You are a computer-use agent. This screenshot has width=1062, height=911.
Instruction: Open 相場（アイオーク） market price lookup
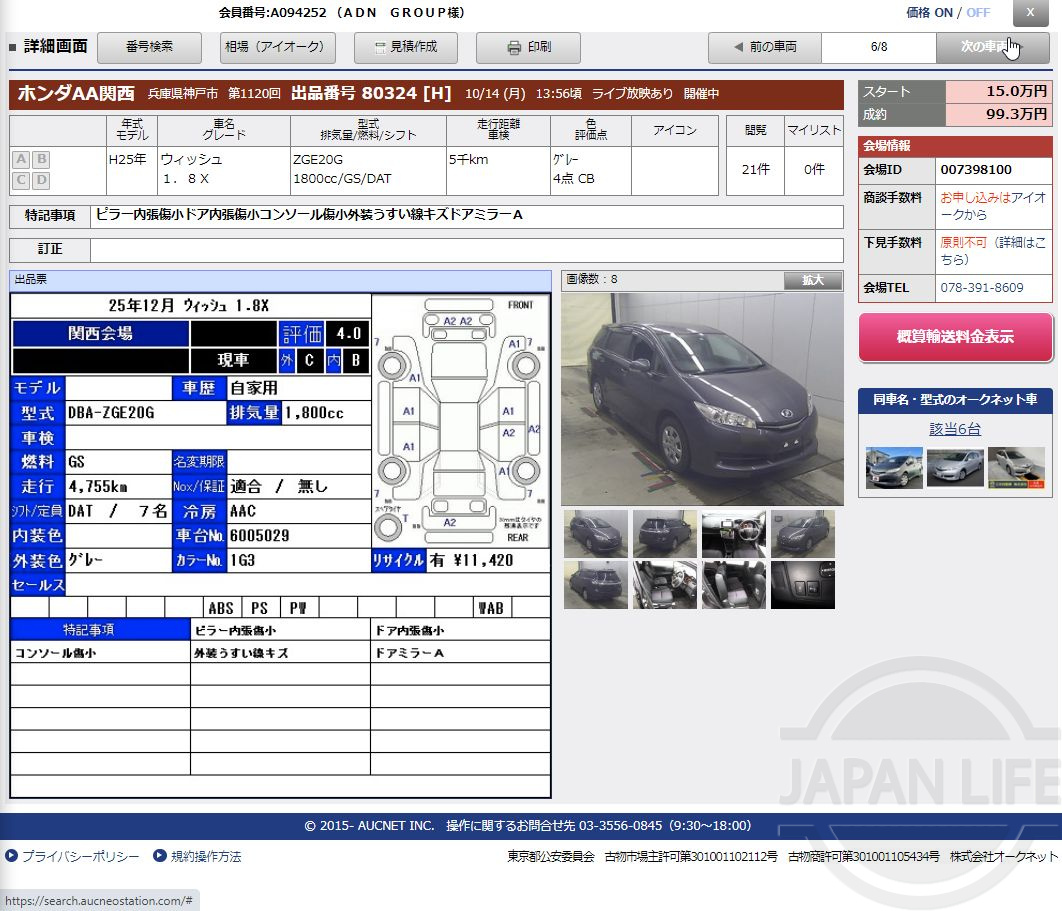click(x=277, y=47)
